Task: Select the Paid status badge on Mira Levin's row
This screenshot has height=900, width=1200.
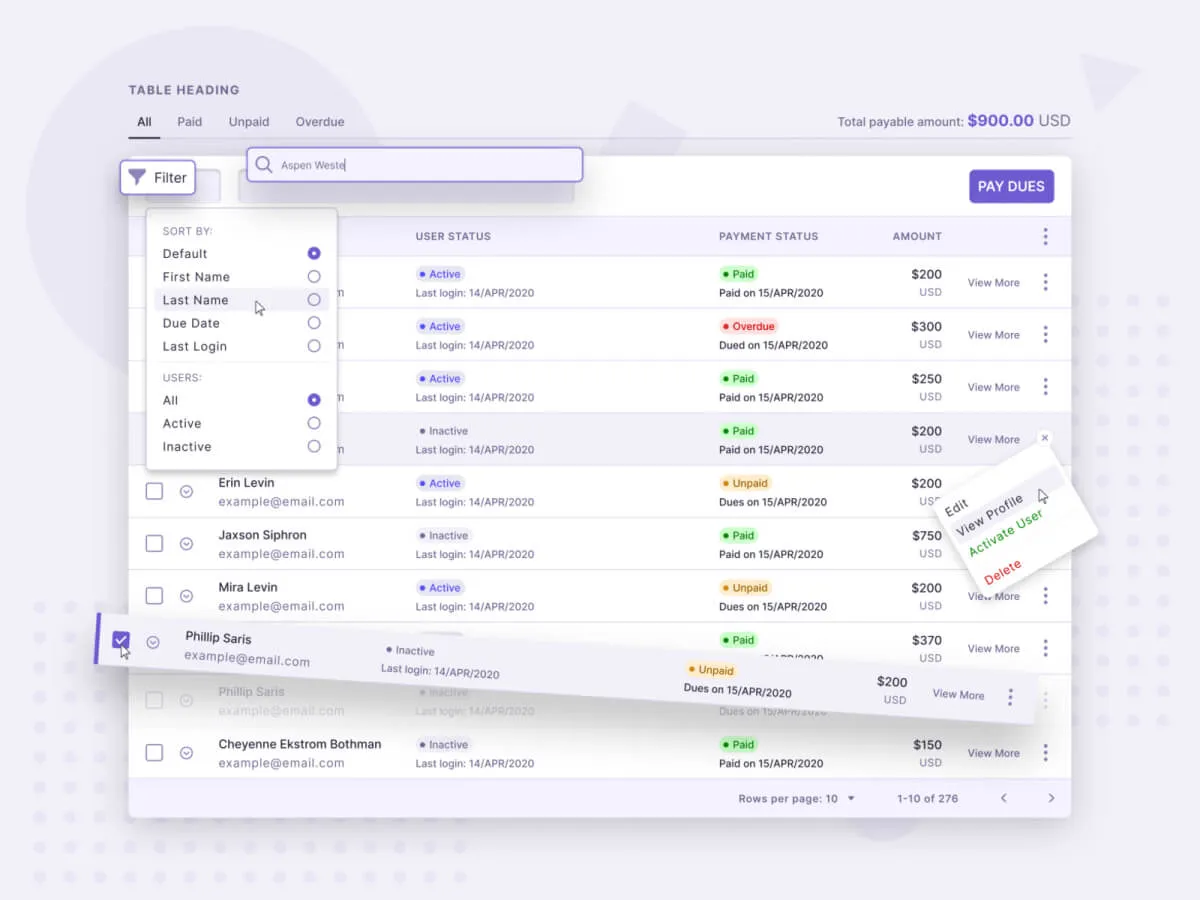Action: pyautogui.click(x=745, y=587)
